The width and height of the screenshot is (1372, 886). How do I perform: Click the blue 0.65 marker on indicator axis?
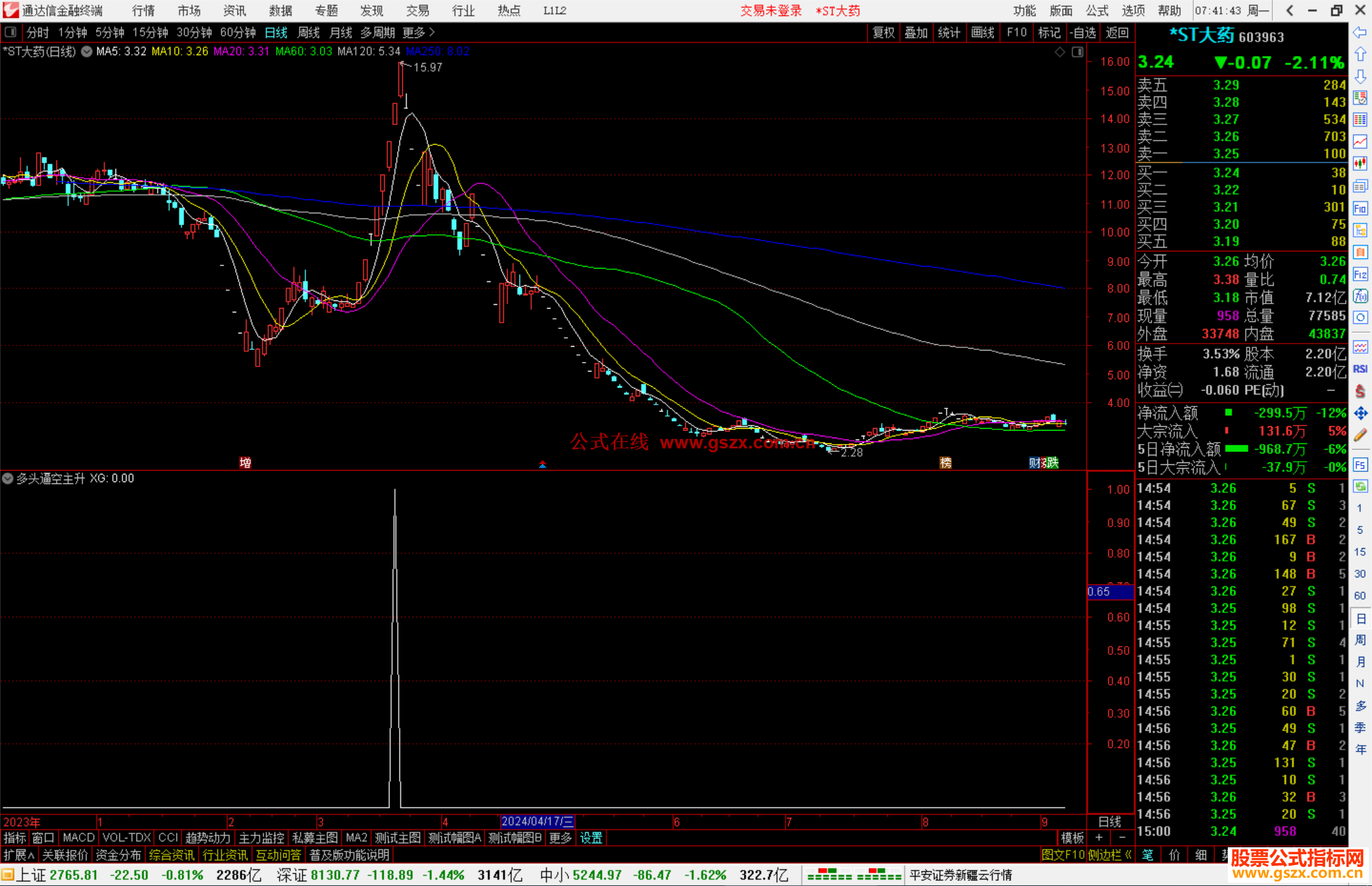1109,592
